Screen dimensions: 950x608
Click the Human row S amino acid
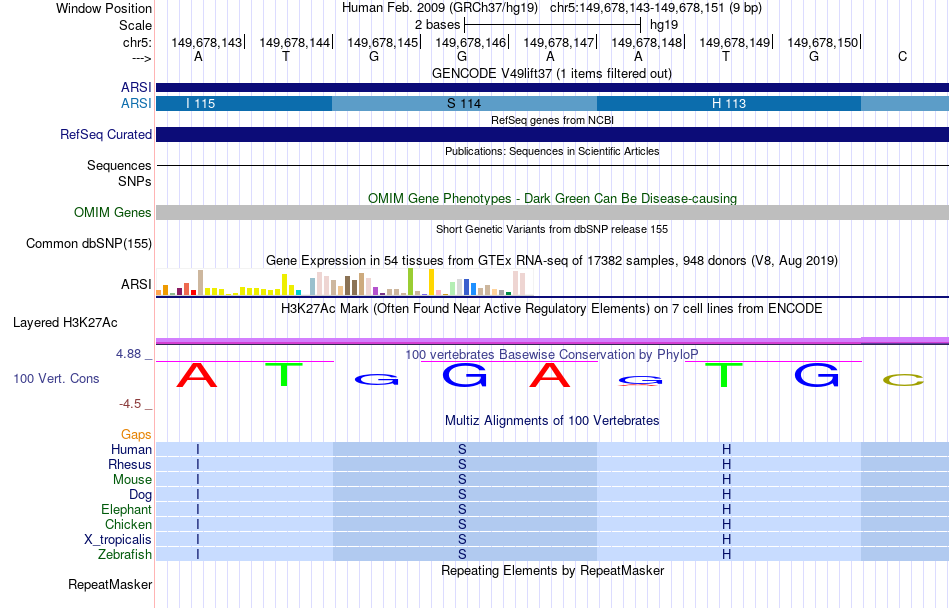click(462, 449)
